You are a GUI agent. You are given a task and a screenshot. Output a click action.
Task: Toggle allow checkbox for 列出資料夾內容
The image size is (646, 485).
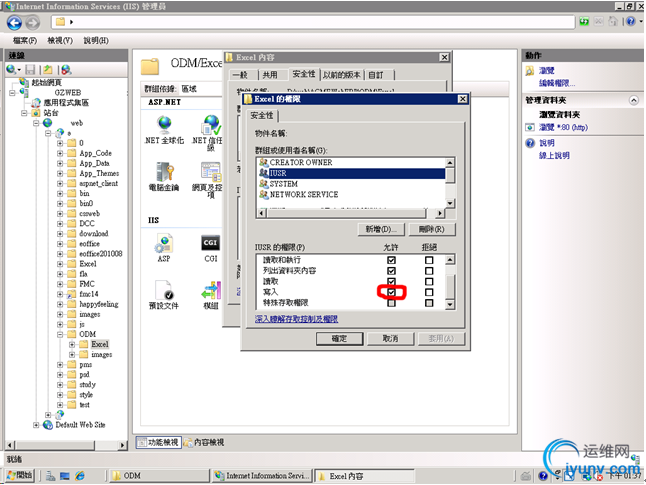pos(391,271)
